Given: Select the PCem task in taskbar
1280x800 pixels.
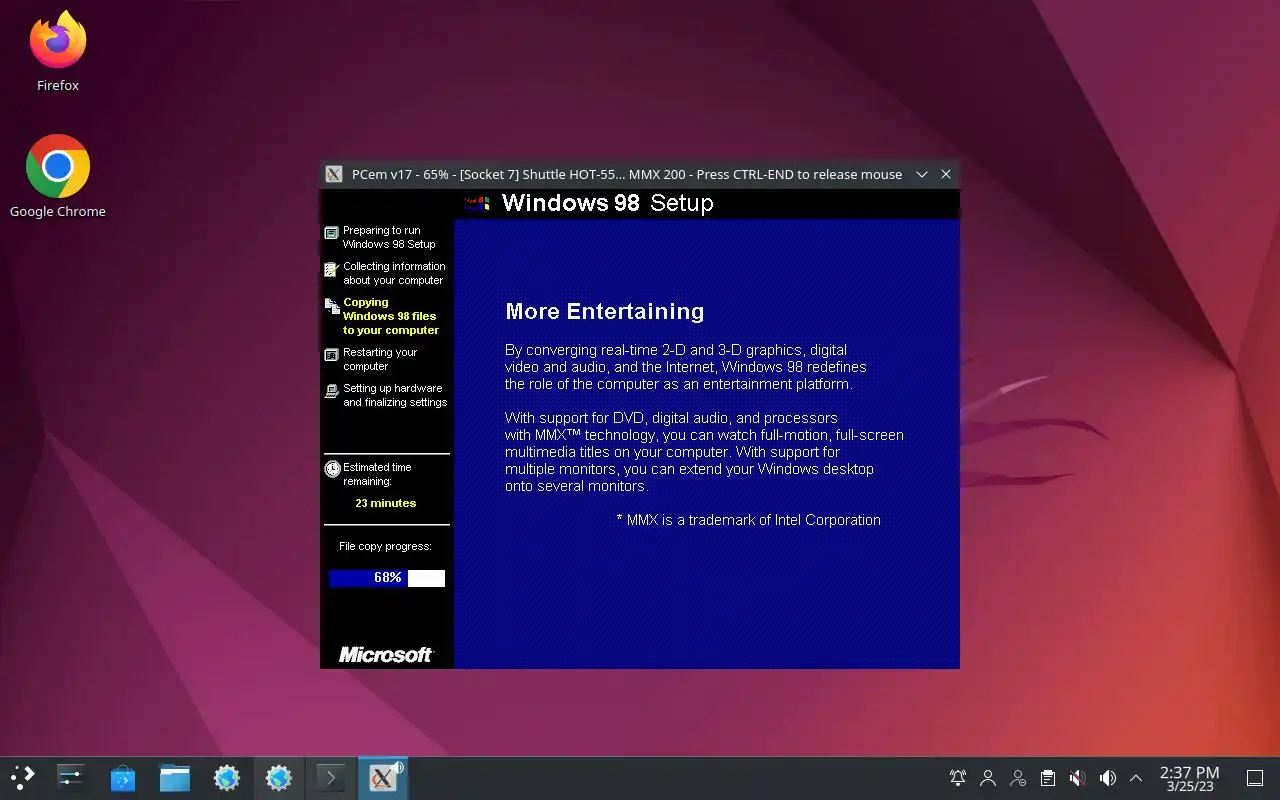Looking at the screenshot, I should click(x=382, y=778).
